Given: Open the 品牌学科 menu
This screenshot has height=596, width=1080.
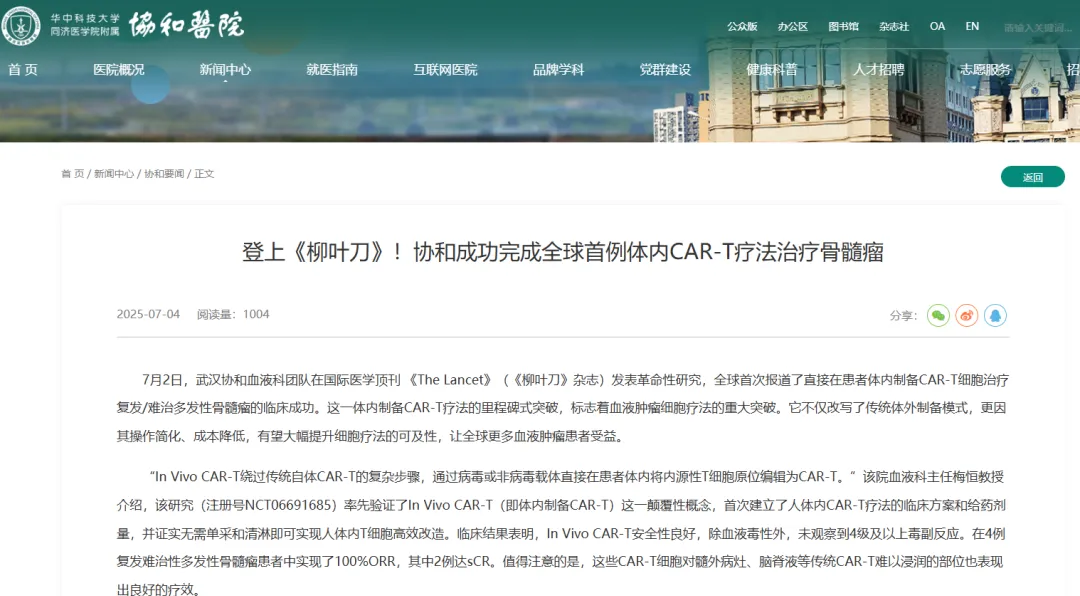Looking at the screenshot, I should coord(559,70).
